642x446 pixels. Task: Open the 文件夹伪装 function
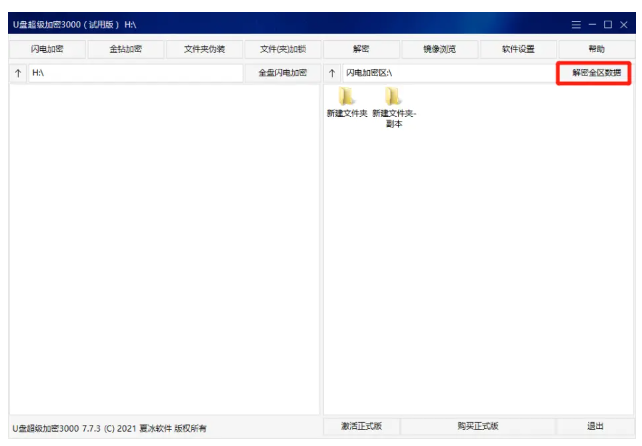[x=204, y=49]
